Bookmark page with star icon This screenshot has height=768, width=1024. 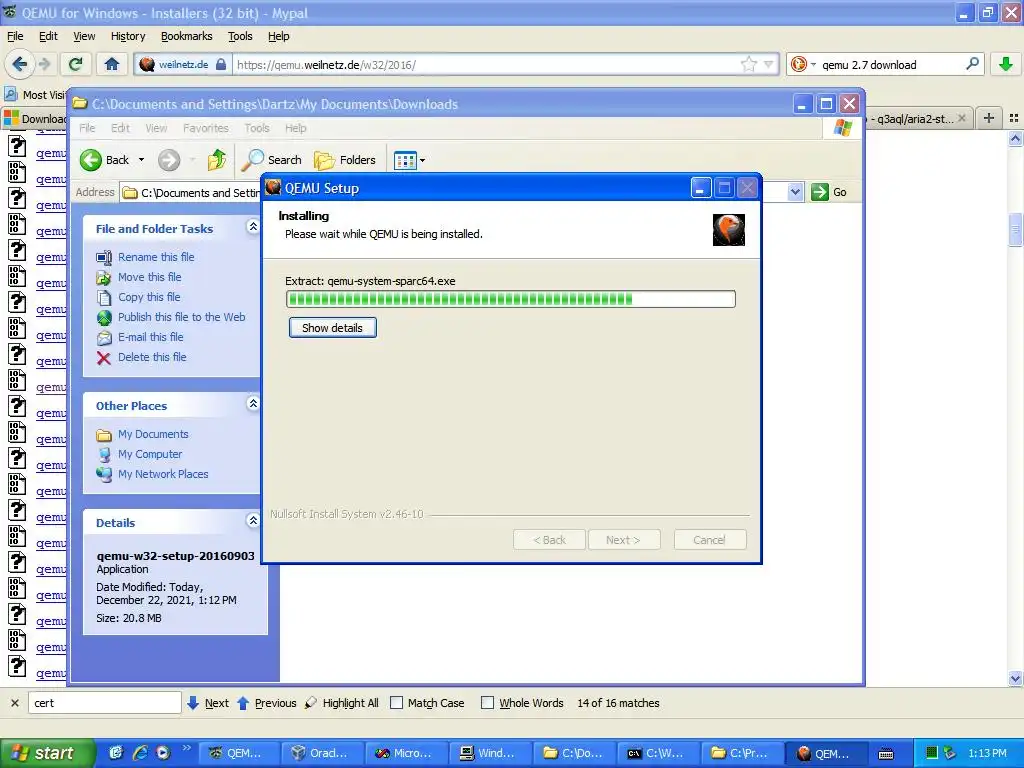748,64
